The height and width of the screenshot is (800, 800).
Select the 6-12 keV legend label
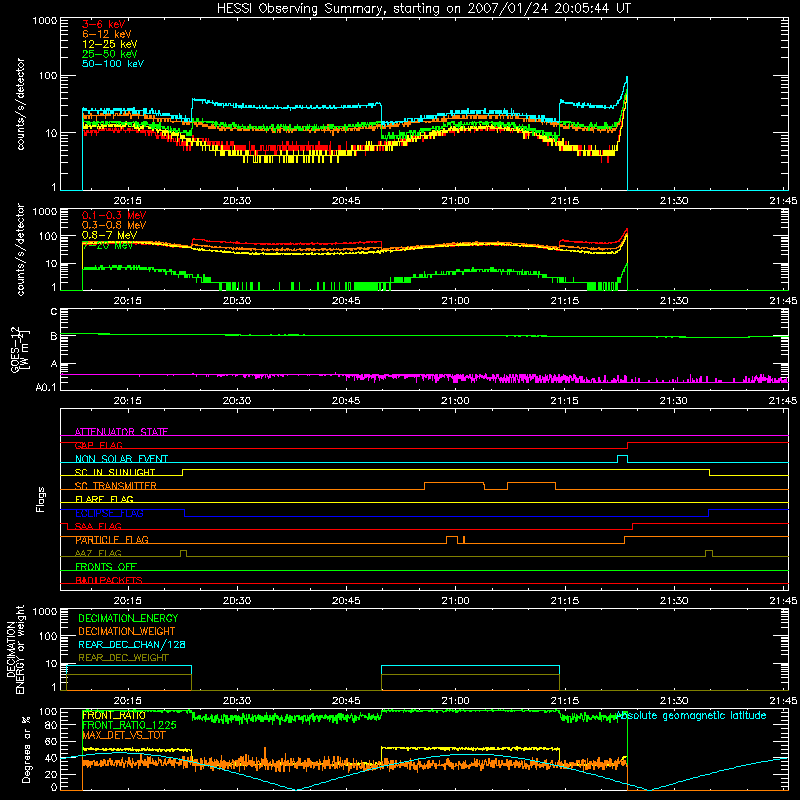coord(107,34)
